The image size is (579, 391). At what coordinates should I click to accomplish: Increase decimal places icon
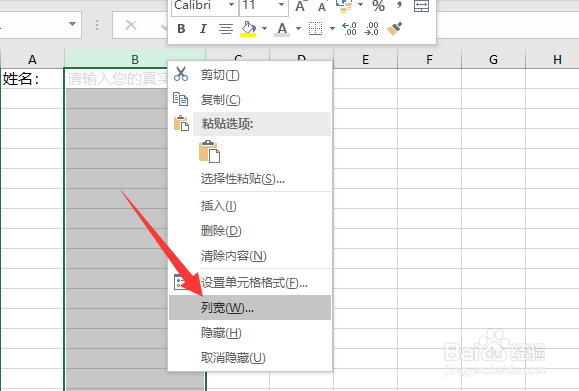pyautogui.click(x=349, y=28)
